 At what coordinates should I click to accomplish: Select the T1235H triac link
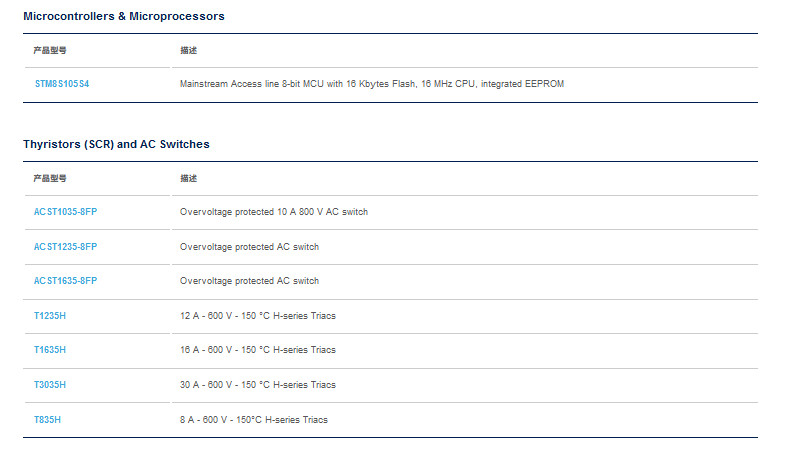[x=50, y=316]
